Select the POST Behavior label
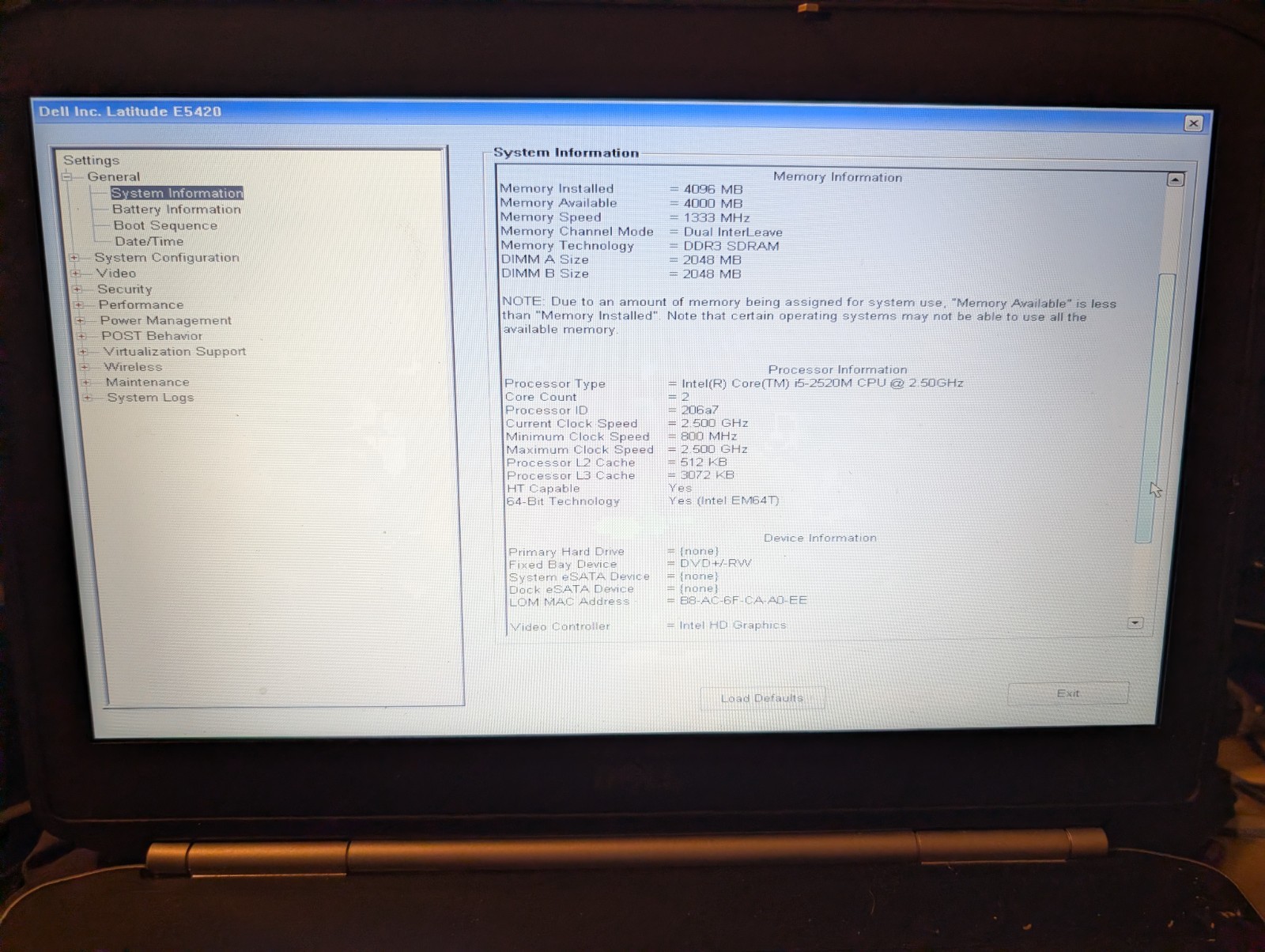 click(152, 336)
